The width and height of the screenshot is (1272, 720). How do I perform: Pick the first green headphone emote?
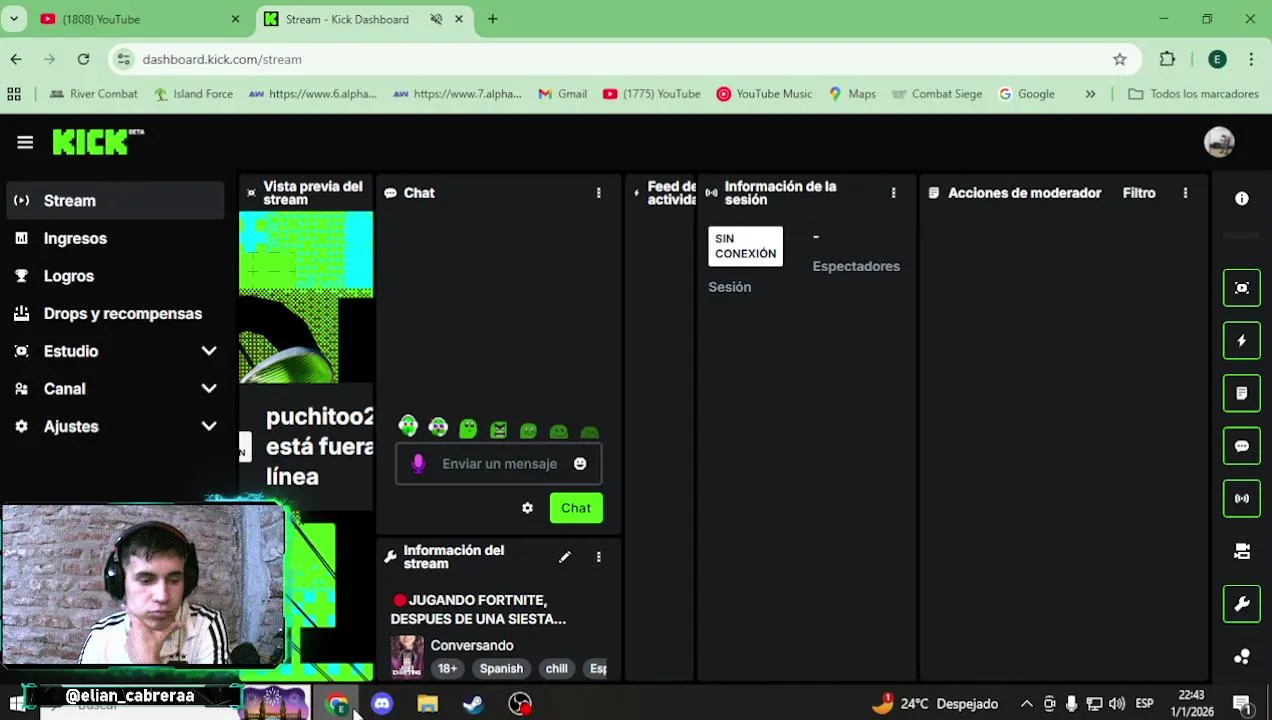[x=408, y=427]
